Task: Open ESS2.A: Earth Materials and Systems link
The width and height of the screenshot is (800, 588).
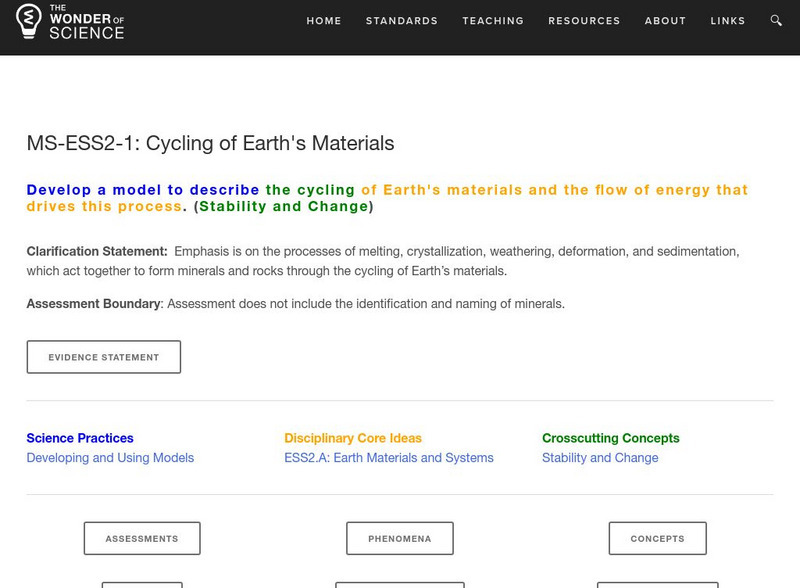Action: click(387, 458)
